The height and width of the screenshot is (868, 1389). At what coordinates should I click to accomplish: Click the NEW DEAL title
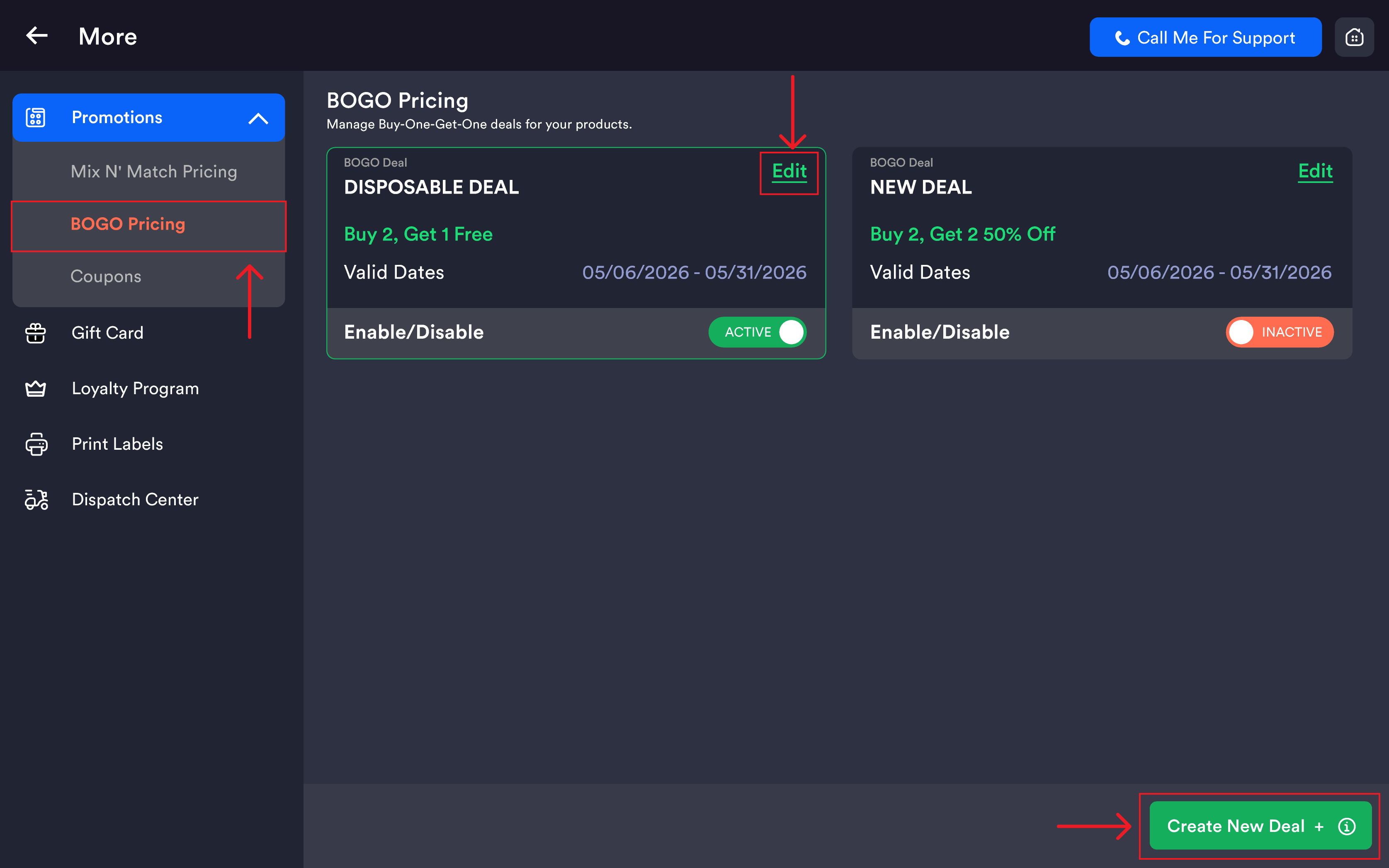tap(920, 187)
